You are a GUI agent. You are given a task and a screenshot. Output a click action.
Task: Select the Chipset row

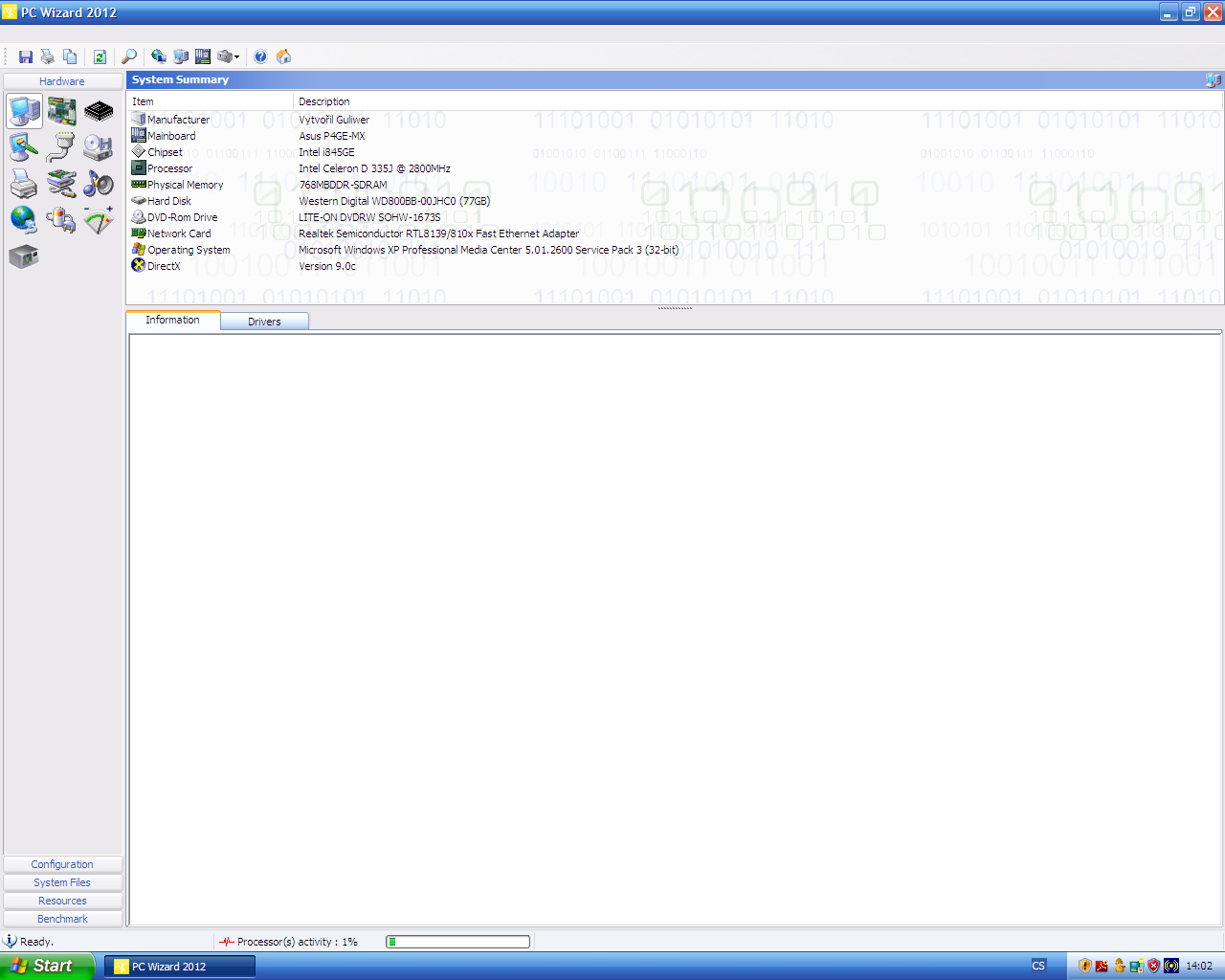[x=675, y=152]
